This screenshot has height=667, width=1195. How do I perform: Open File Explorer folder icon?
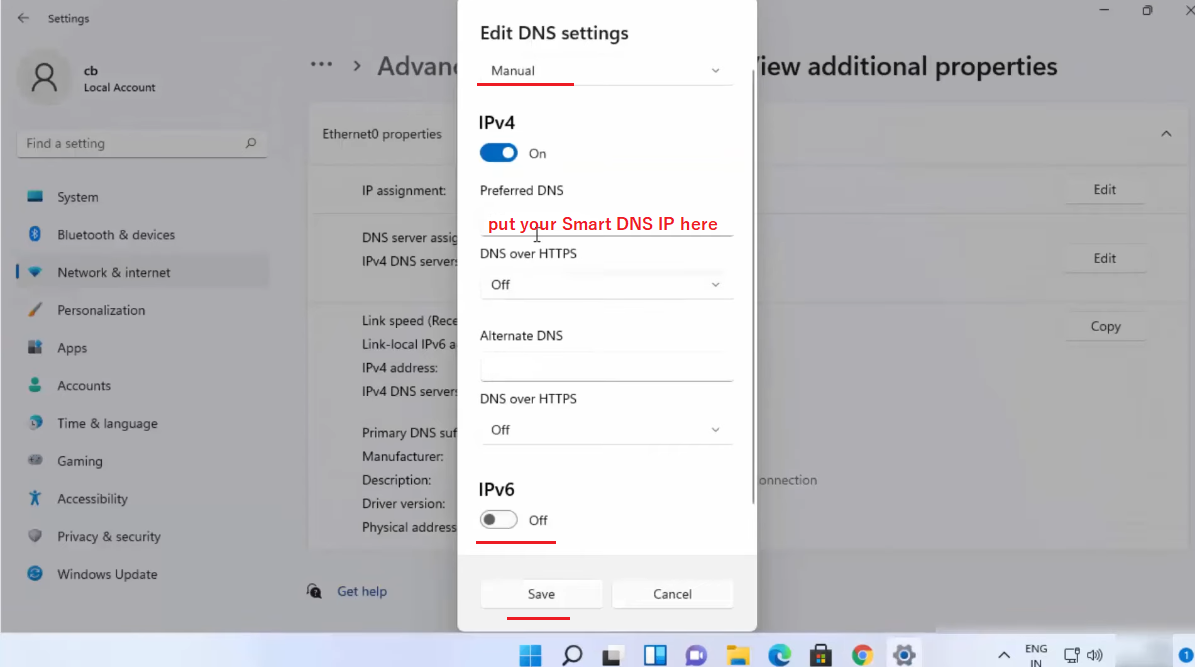click(x=738, y=655)
